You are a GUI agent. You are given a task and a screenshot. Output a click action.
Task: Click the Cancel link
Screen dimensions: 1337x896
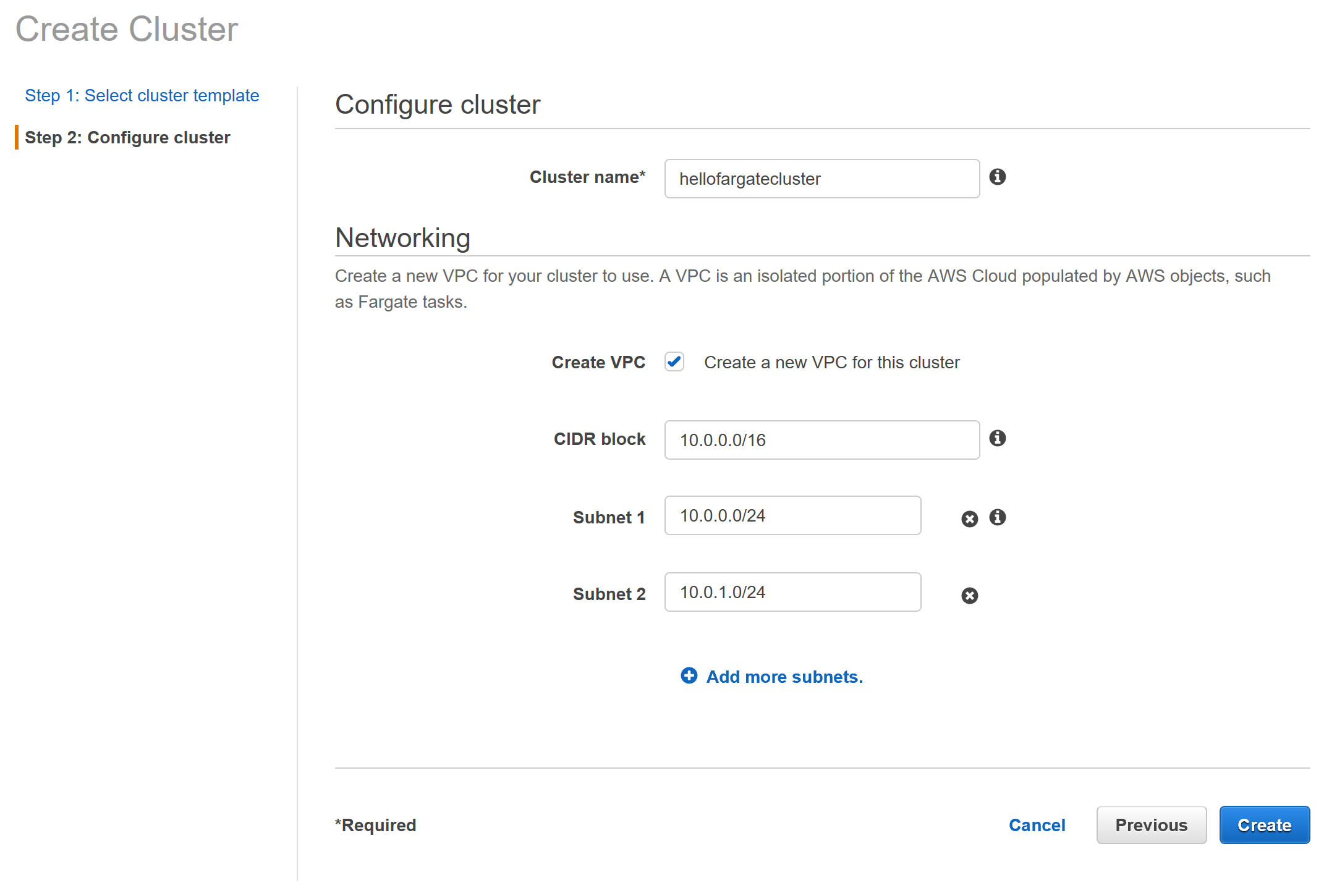pos(1037,825)
